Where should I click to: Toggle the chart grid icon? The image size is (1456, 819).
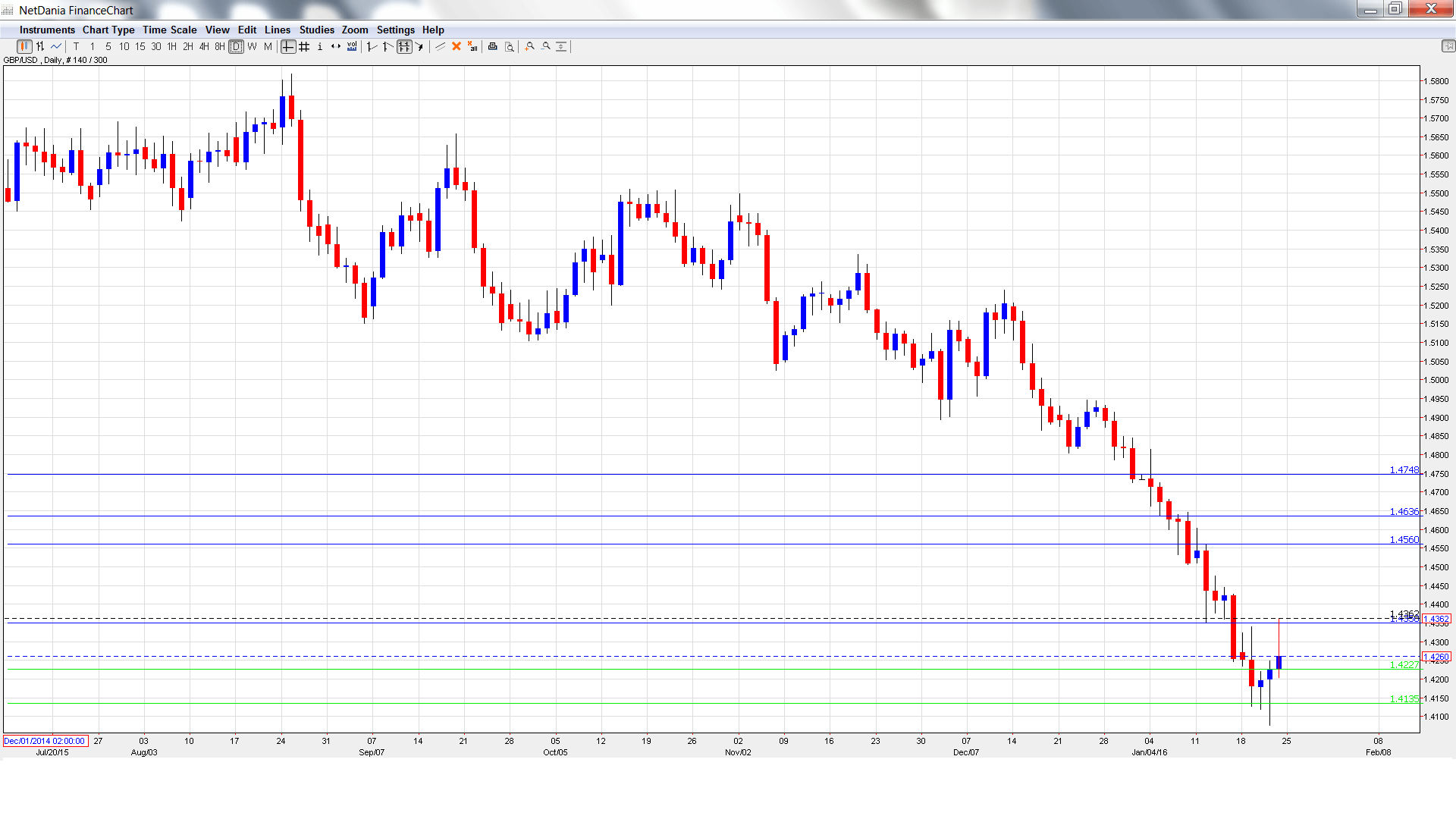pyautogui.click(x=303, y=46)
